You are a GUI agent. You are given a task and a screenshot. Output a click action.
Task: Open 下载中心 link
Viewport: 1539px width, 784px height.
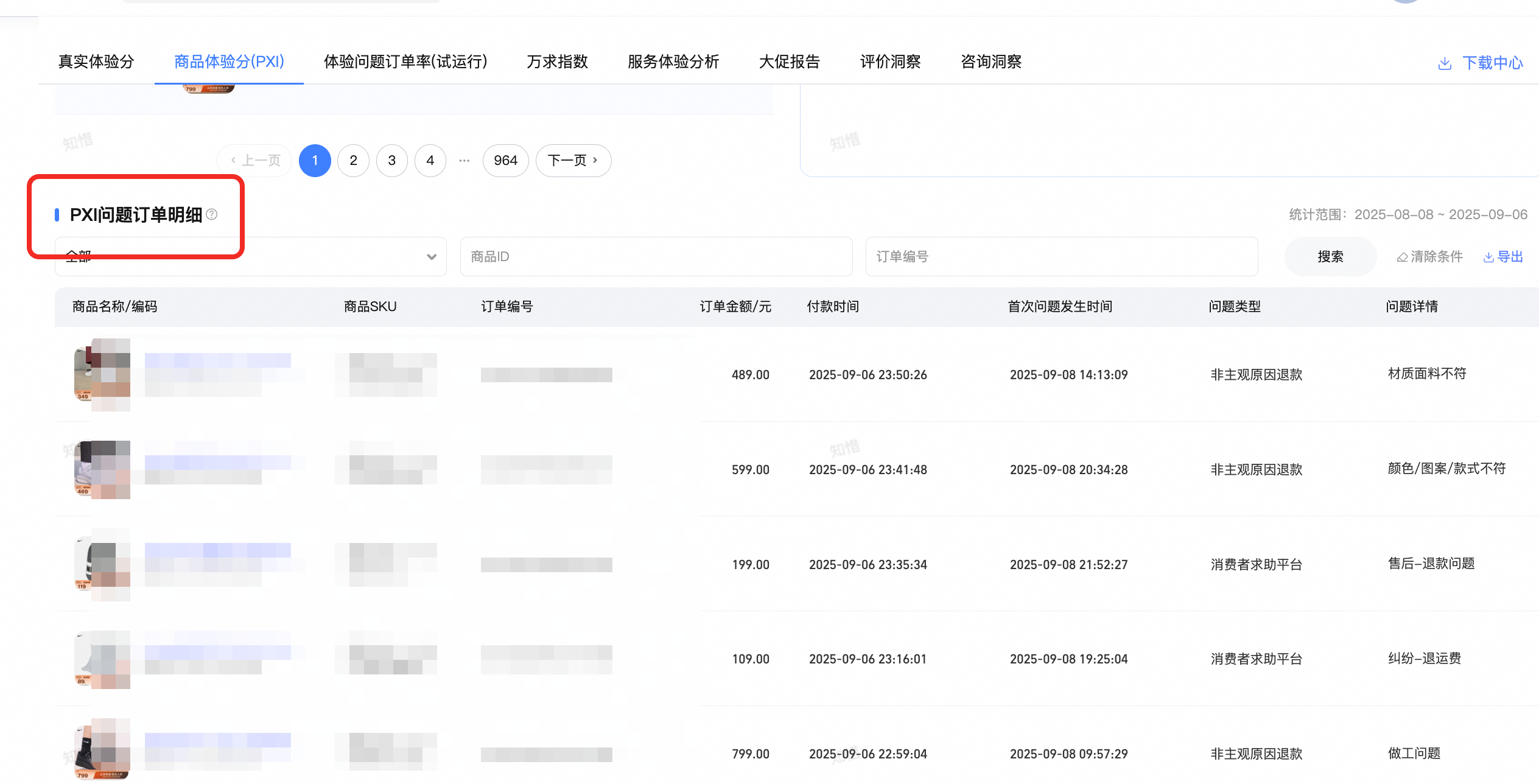click(1493, 63)
